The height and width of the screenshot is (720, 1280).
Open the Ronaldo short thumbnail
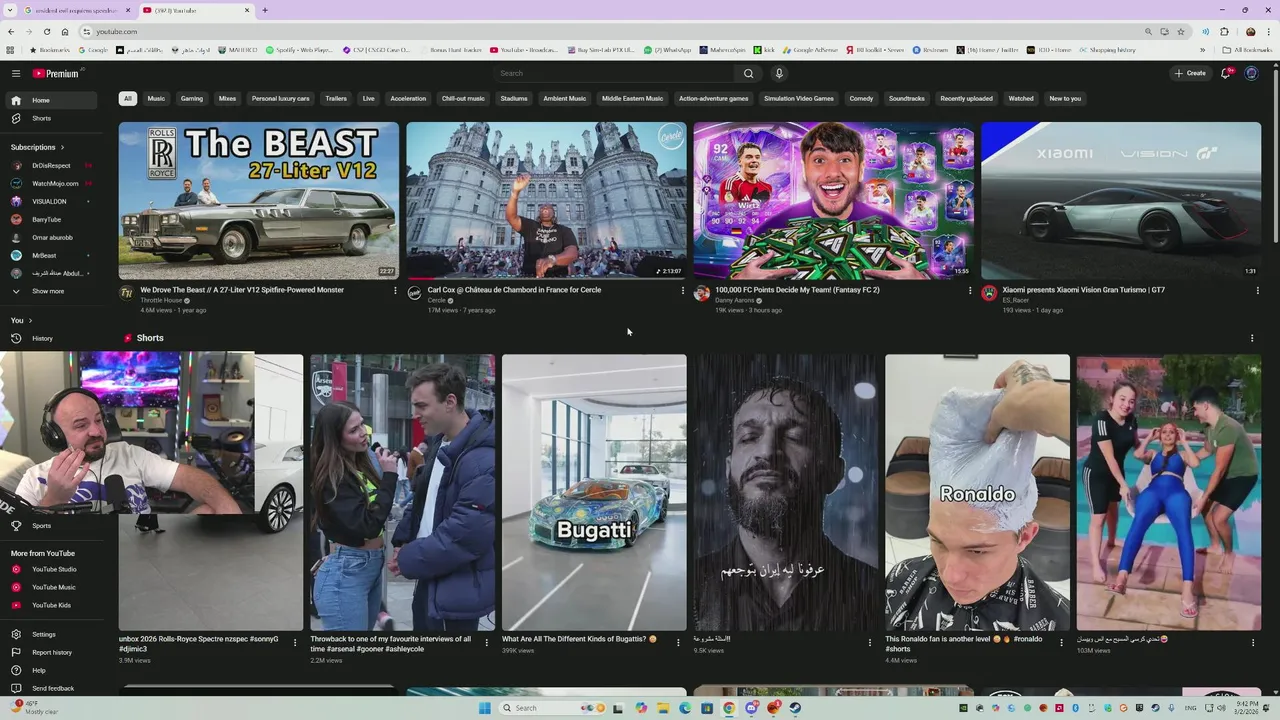(x=977, y=492)
